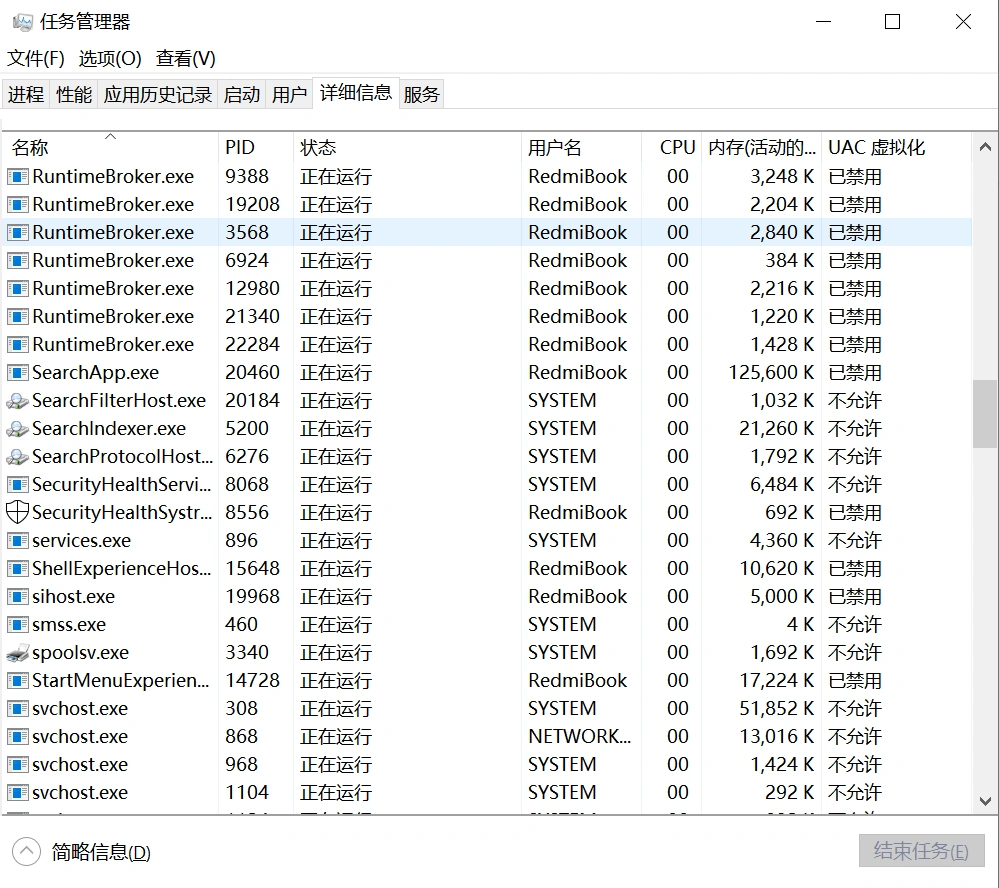Click the 结束任务 button
Image resolution: width=999 pixels, height=888 pixels.
coord(919,851)
